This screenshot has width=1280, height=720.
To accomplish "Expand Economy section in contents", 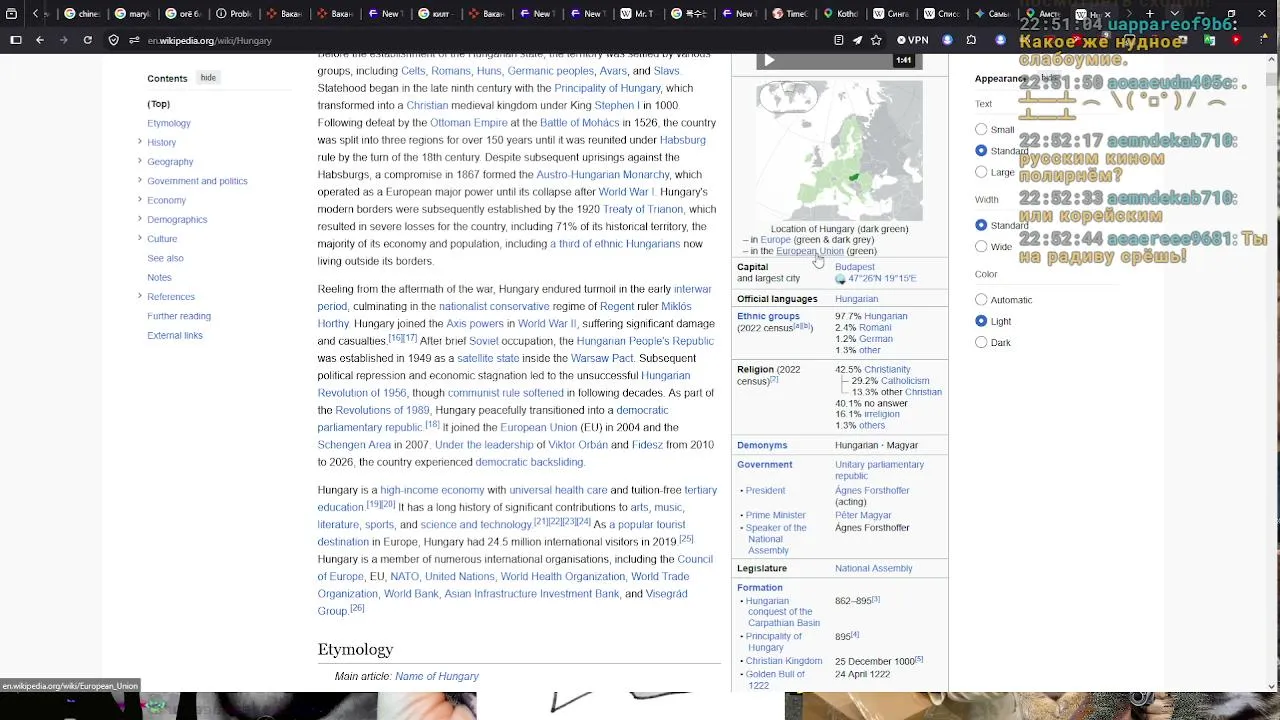I will coord(139,199).
